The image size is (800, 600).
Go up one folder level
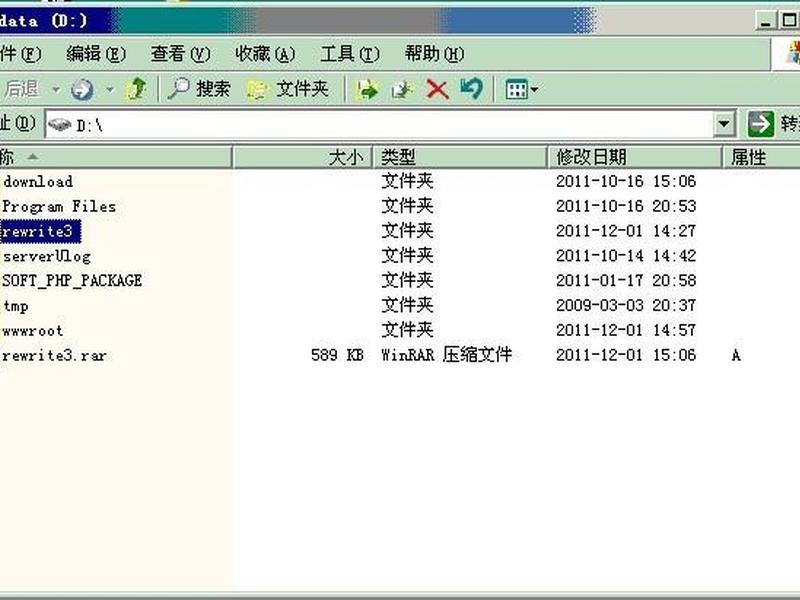pyautogui.click(x=137, y=89)
